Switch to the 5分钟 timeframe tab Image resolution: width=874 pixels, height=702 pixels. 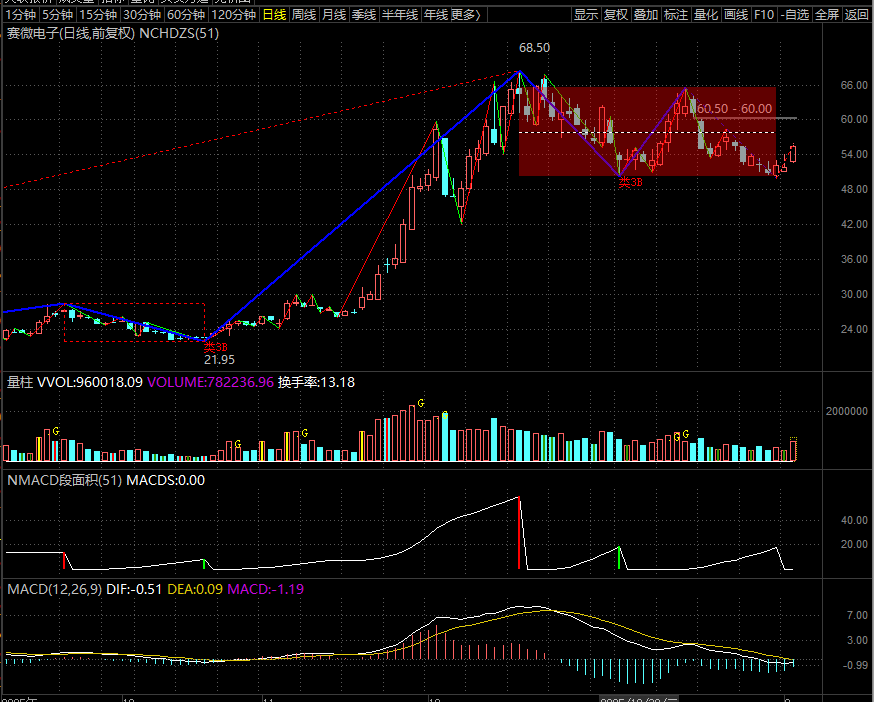click(57, 14)
